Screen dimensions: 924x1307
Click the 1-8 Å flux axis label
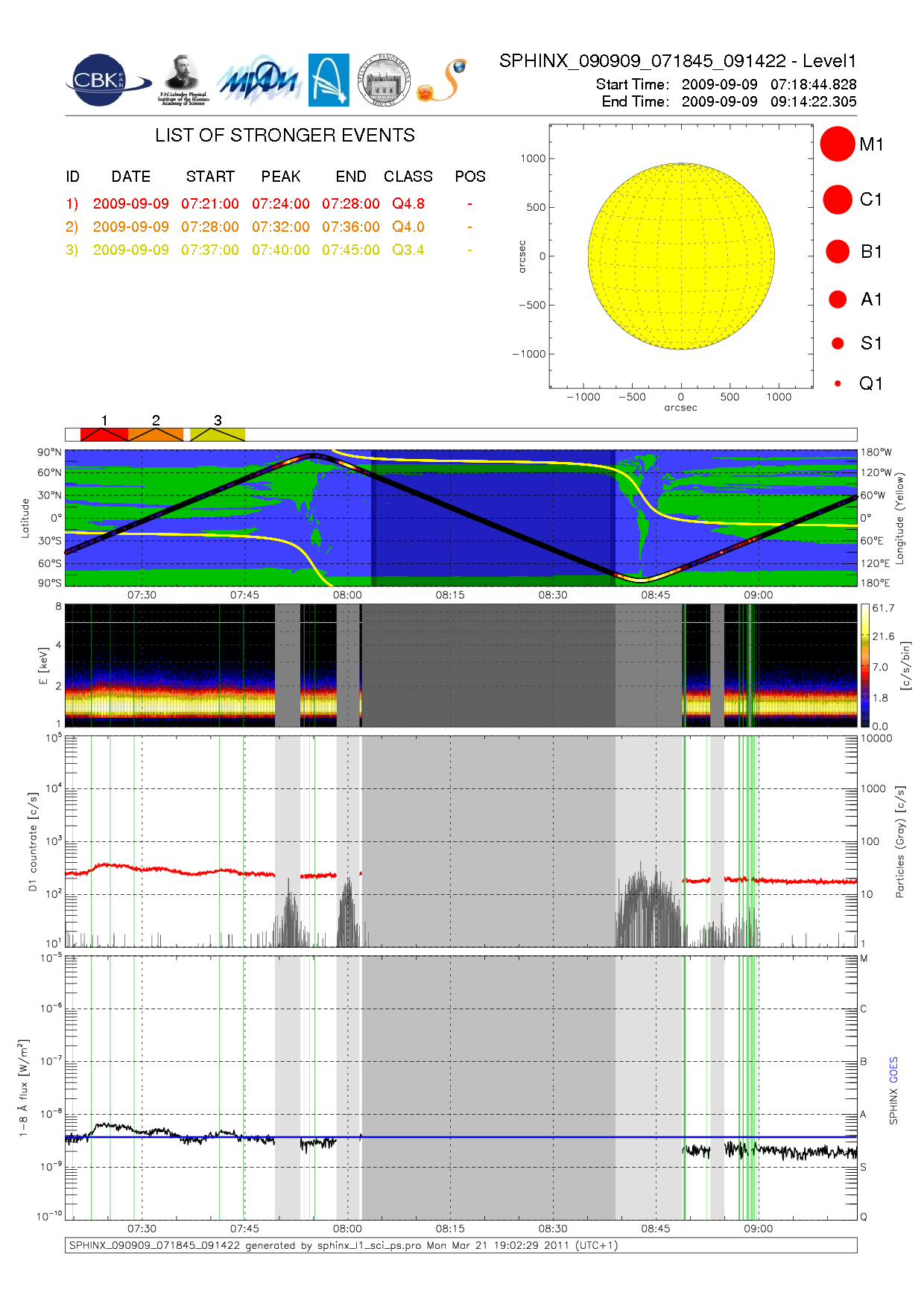pos(24,1088)
